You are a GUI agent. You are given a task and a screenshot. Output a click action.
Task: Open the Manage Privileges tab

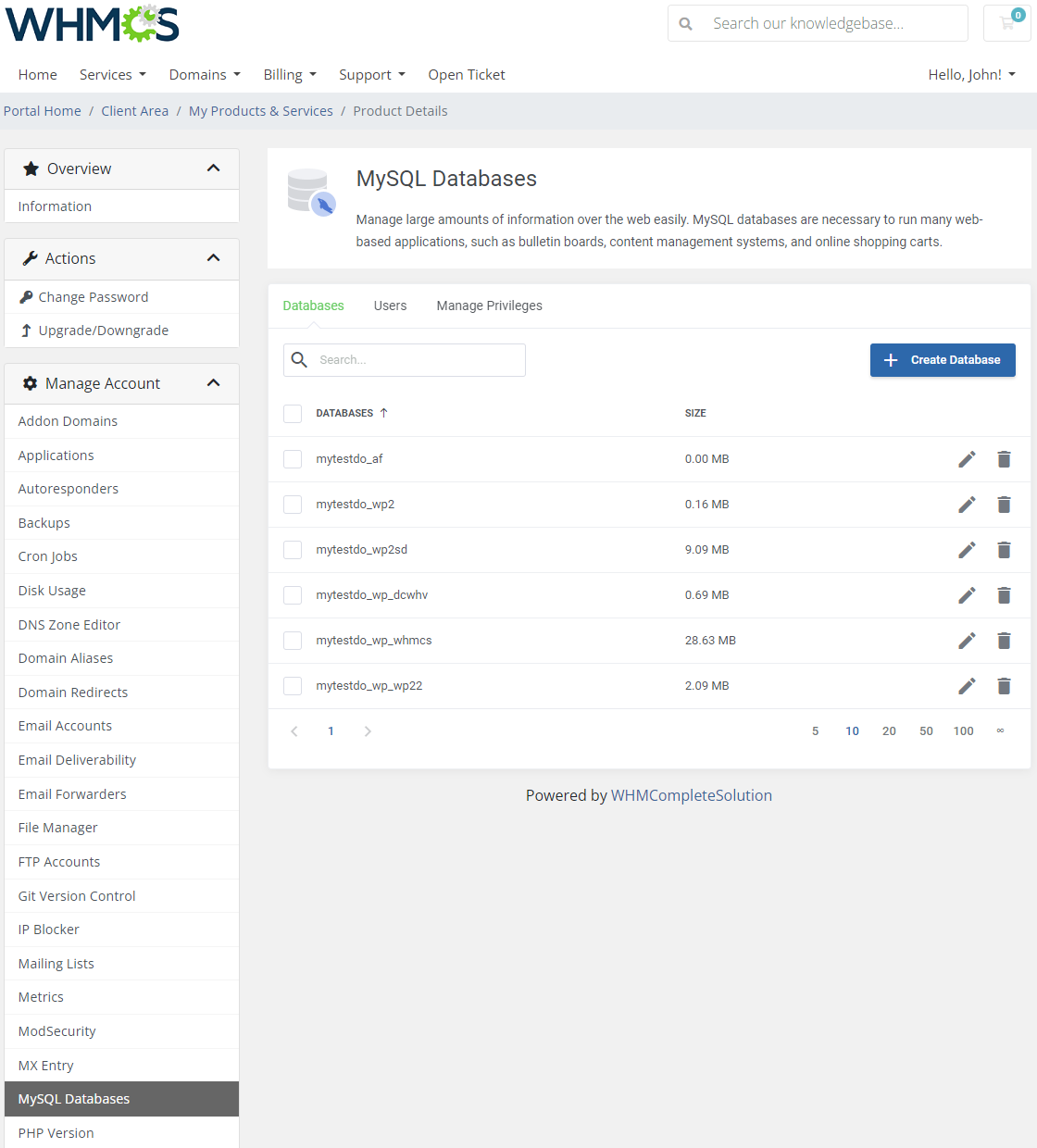coord(489,306)
